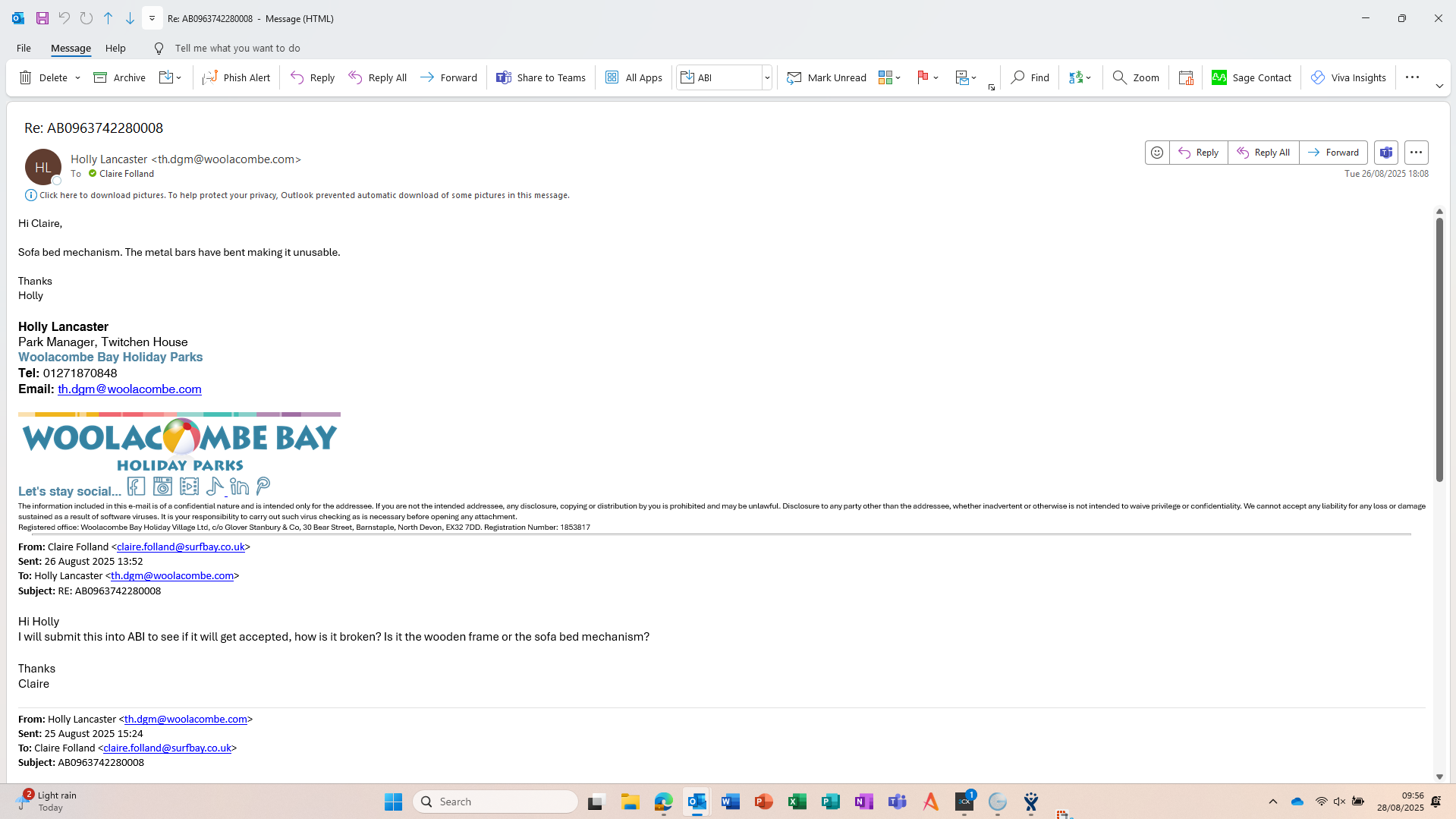Show more ribbon commands (three dots)
Image resolution: width=1456 pixels, height=819 pixels.
click(1412, 77)
